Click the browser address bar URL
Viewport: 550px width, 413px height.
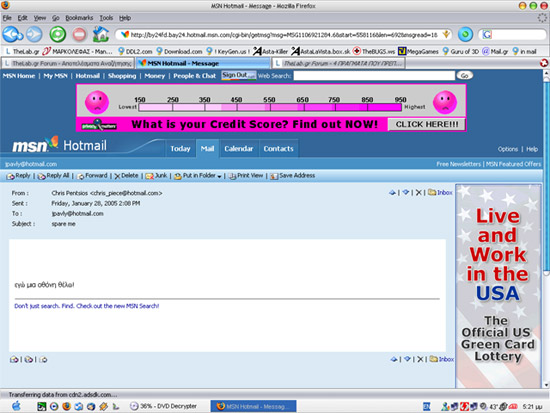[283, 35]
